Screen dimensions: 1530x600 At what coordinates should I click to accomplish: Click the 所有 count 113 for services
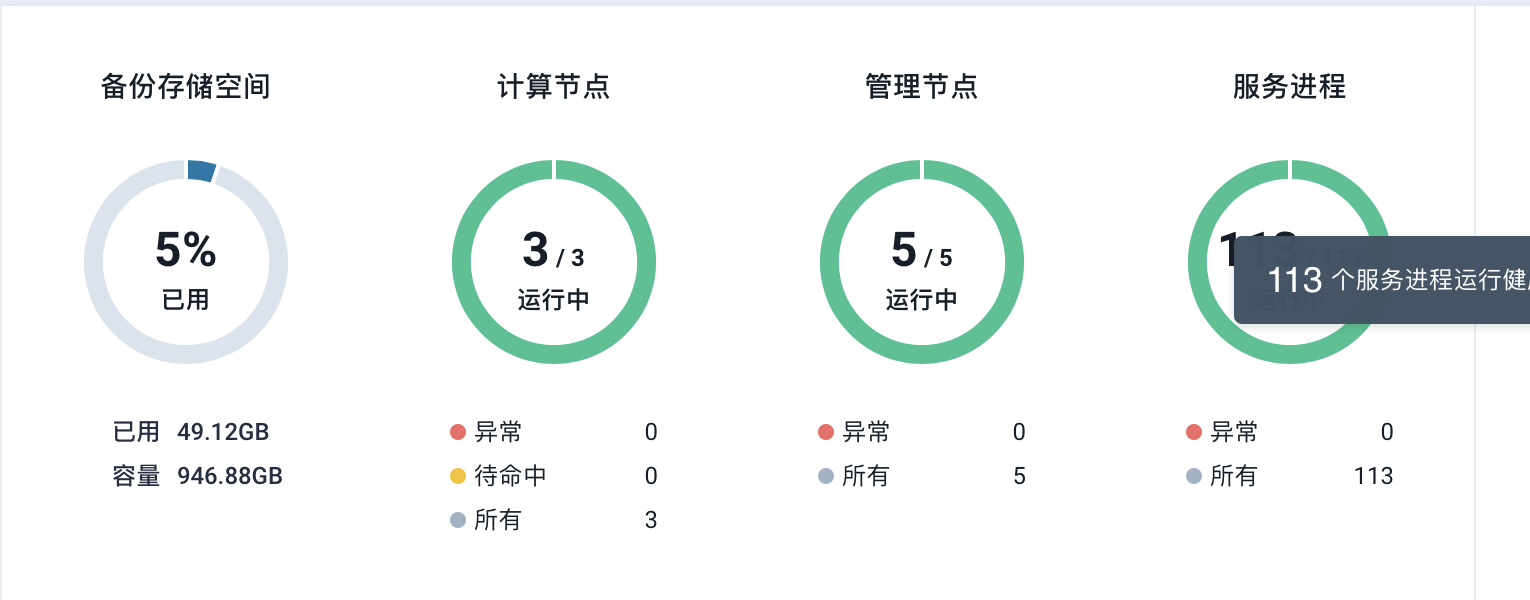point(1373,476)
